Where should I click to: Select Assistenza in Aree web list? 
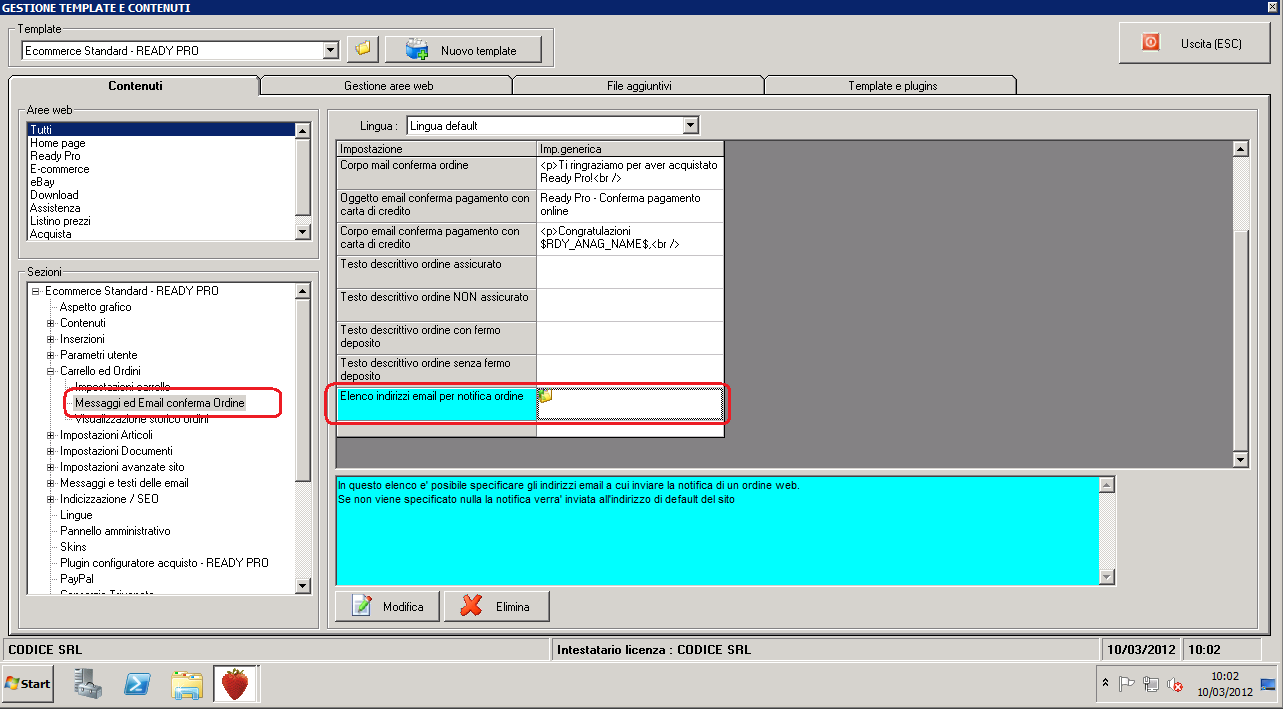point(161,208)
